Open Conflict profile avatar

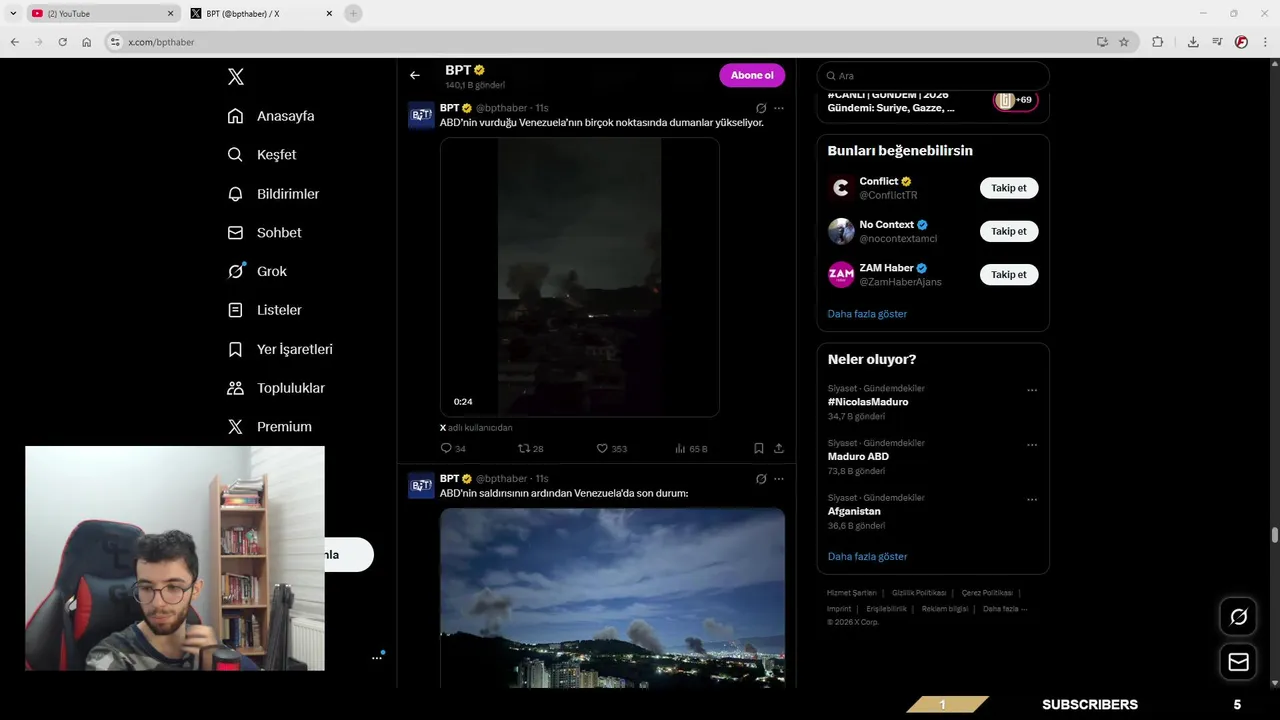(841, 188)
